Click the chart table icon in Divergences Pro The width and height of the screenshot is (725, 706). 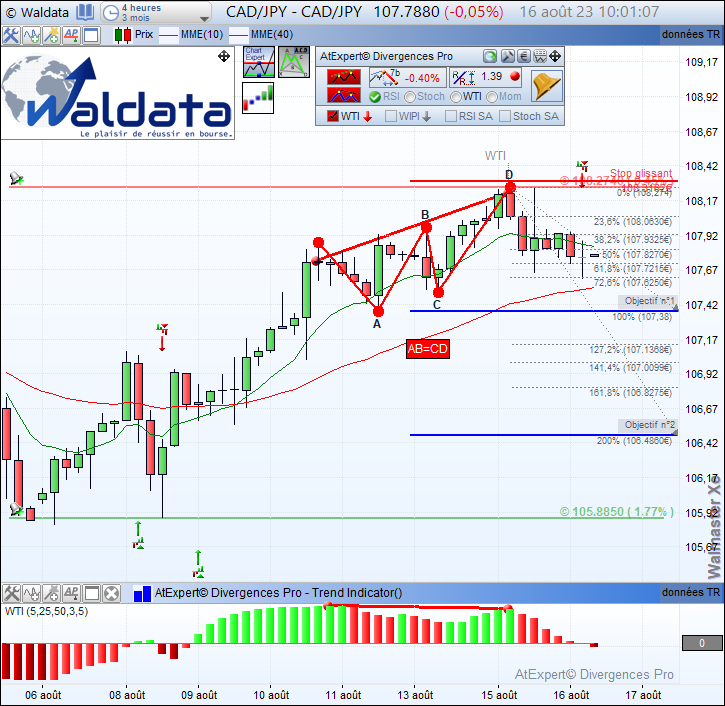tap(540, 56)
